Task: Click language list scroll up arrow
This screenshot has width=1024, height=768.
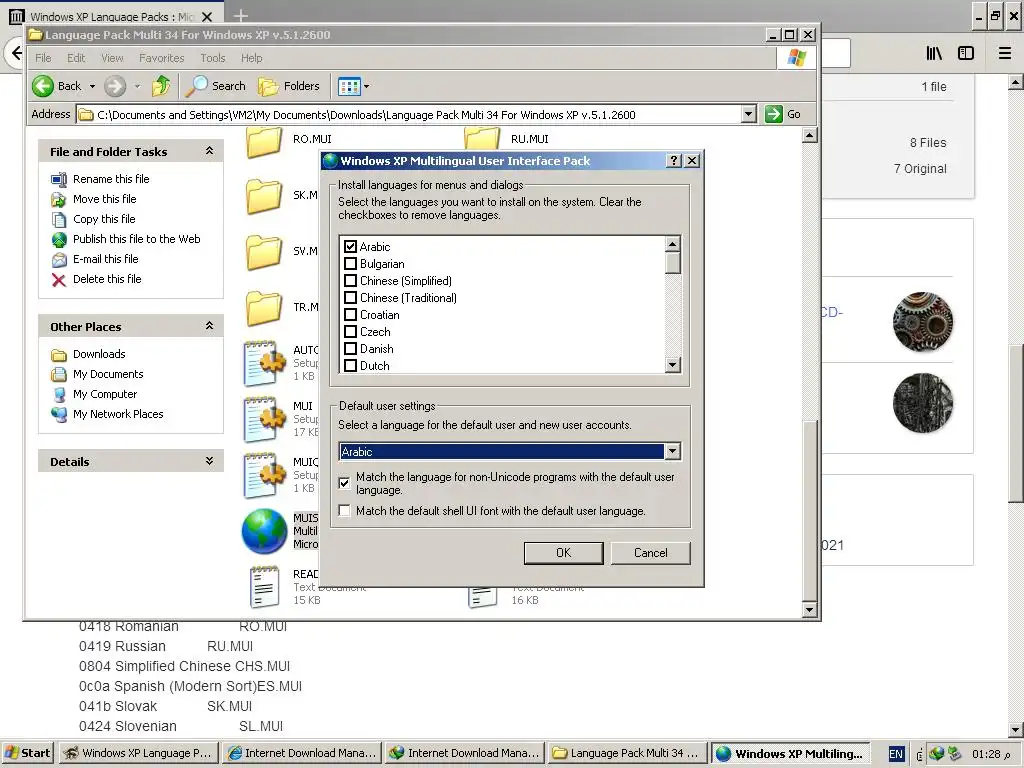Action: point(673,244)
